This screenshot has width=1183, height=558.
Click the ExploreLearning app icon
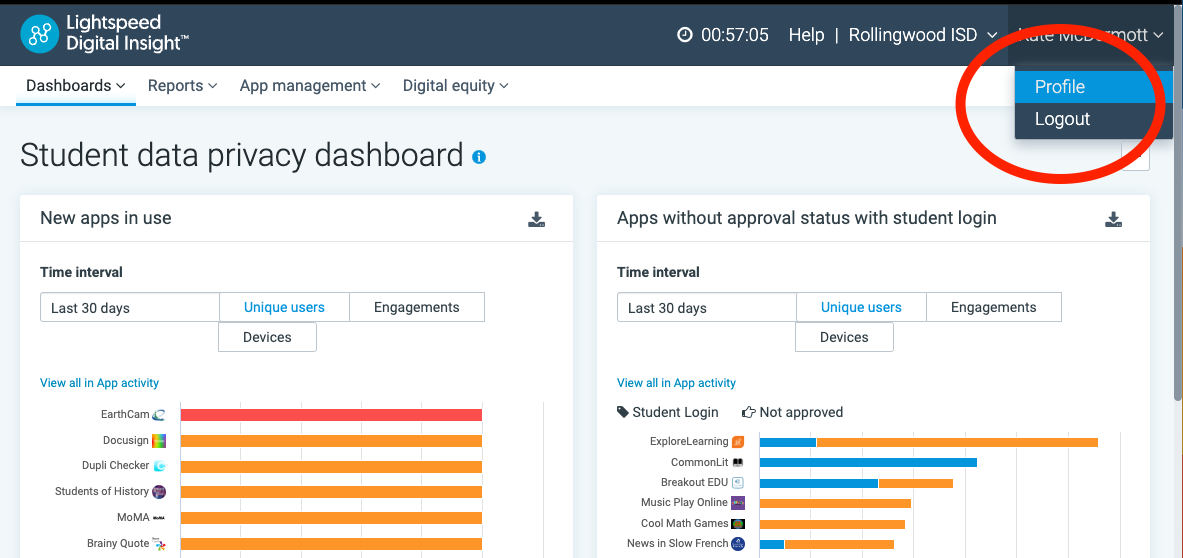click(x=738, y=442)
